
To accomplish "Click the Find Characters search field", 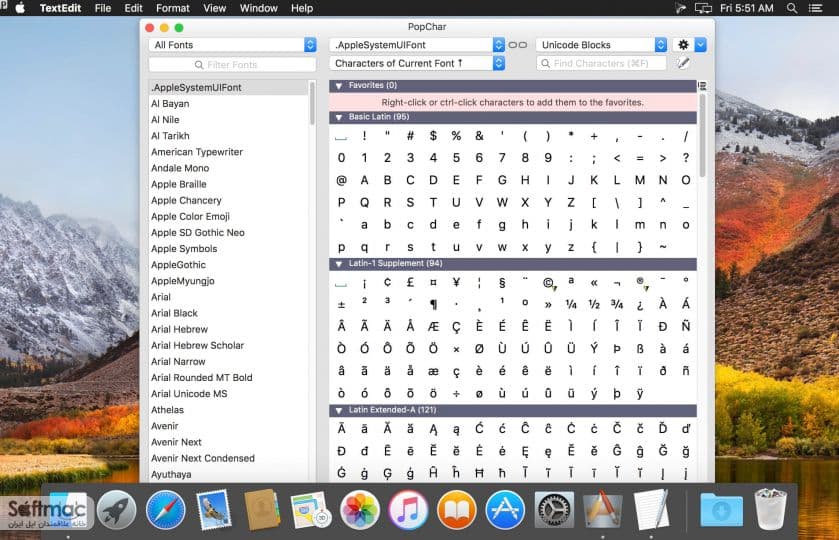I will point(601,63).
